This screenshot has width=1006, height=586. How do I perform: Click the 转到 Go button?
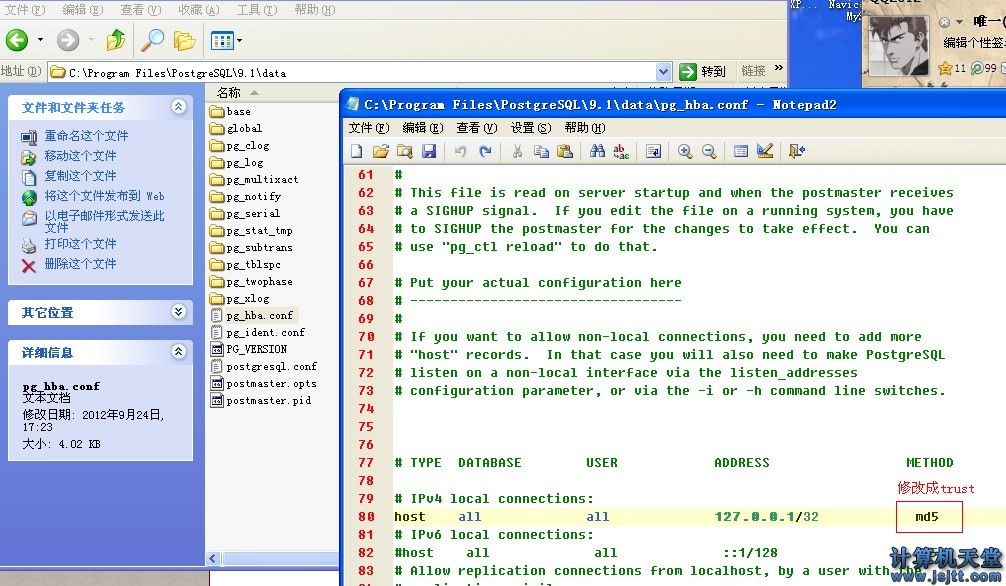(703, 71)
